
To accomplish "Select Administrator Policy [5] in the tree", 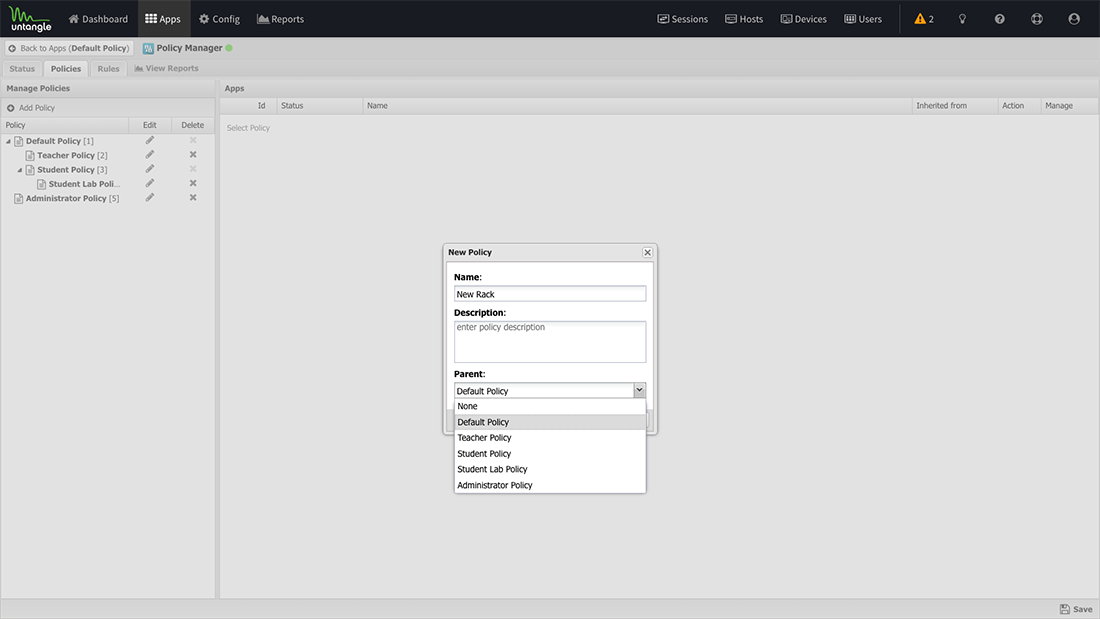I will (72, 199).
